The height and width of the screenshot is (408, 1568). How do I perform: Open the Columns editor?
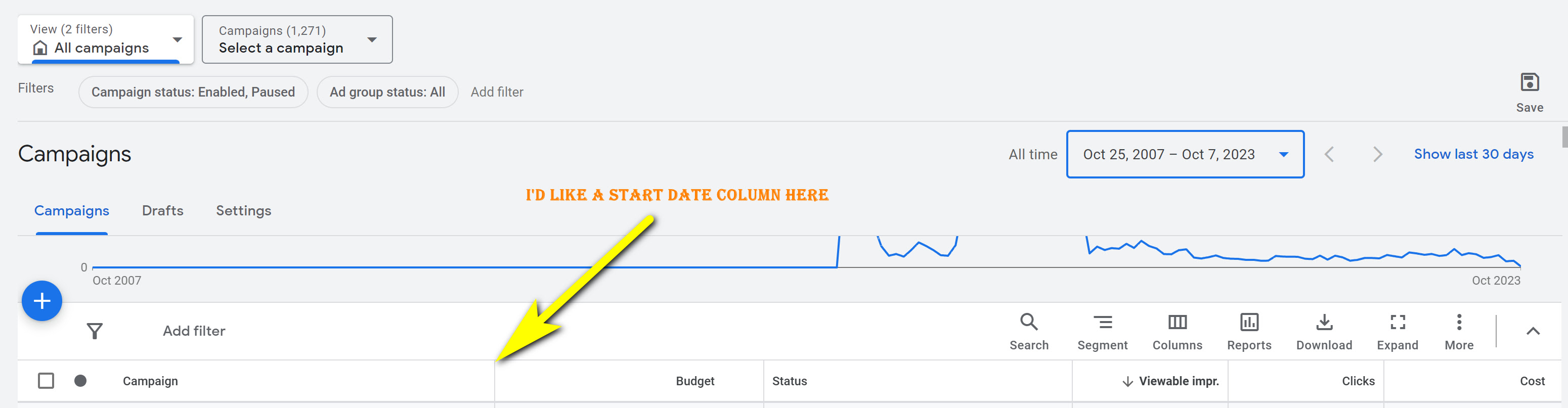(x=1177, y=331)
